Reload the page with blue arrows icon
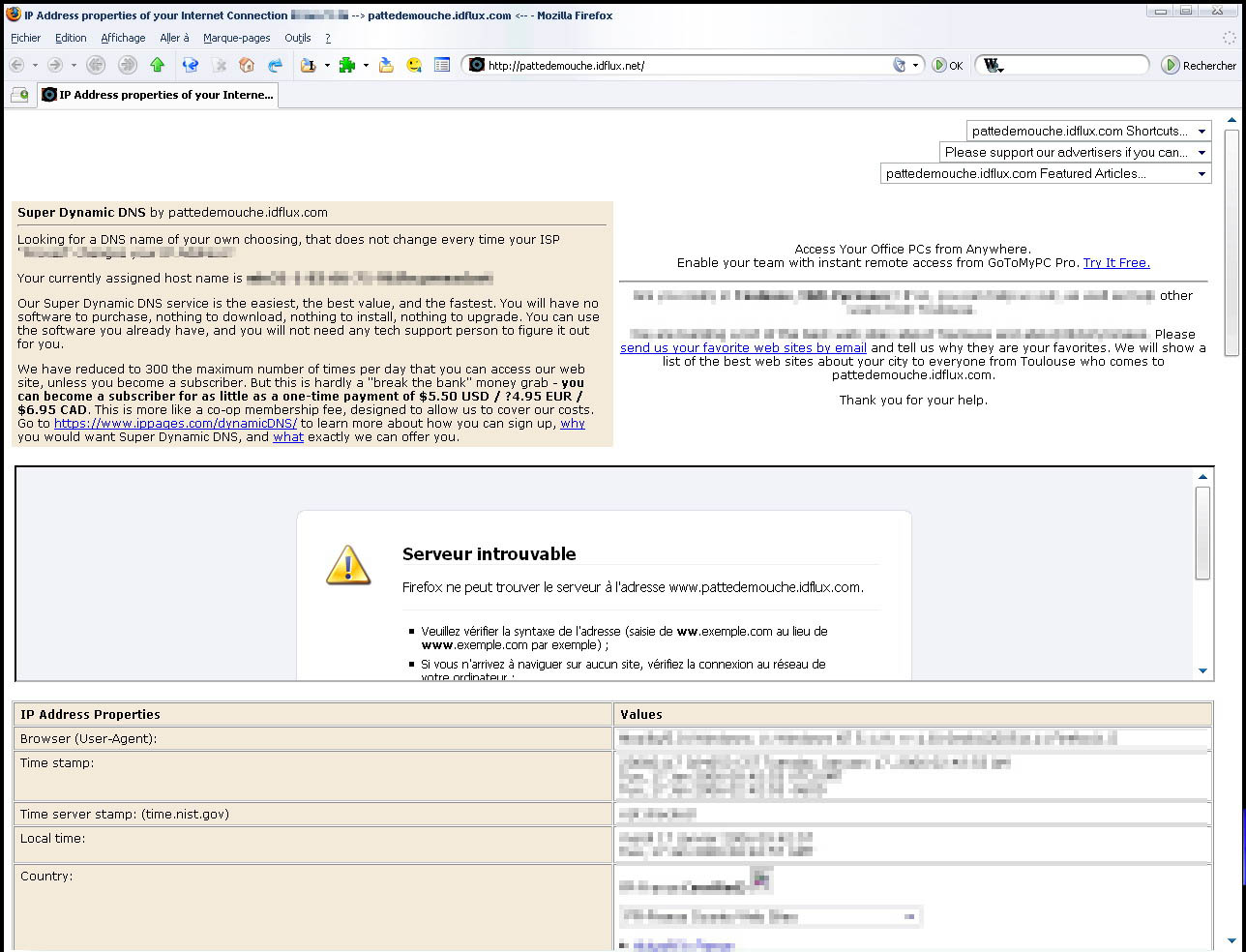 pos(190,65)
